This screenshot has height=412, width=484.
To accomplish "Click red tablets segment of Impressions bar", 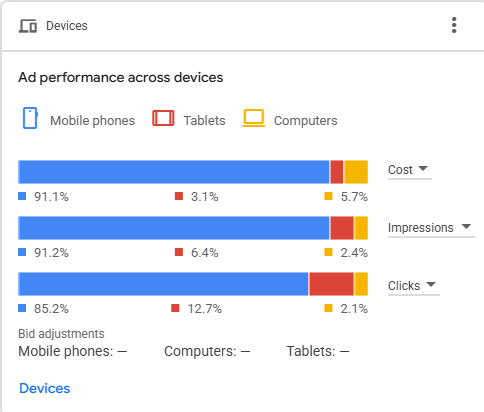I will coord(342,228).
